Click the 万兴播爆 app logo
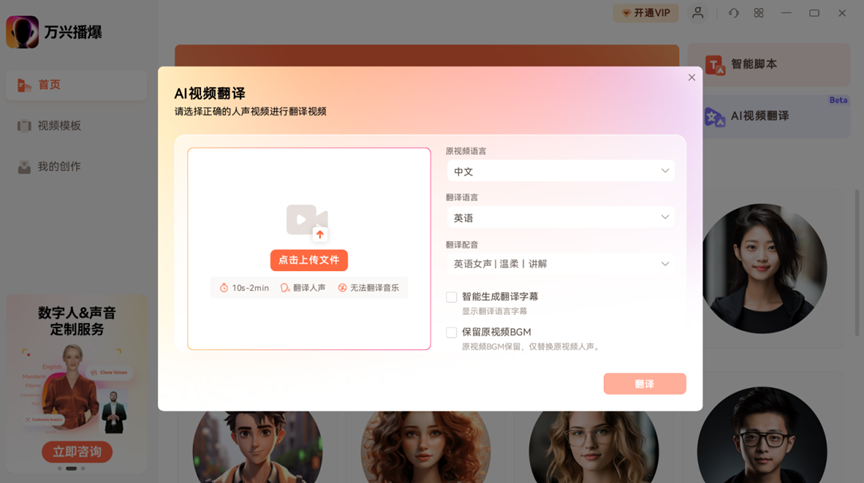This screenshot has height=483, width=864. (x=22, y=32)
